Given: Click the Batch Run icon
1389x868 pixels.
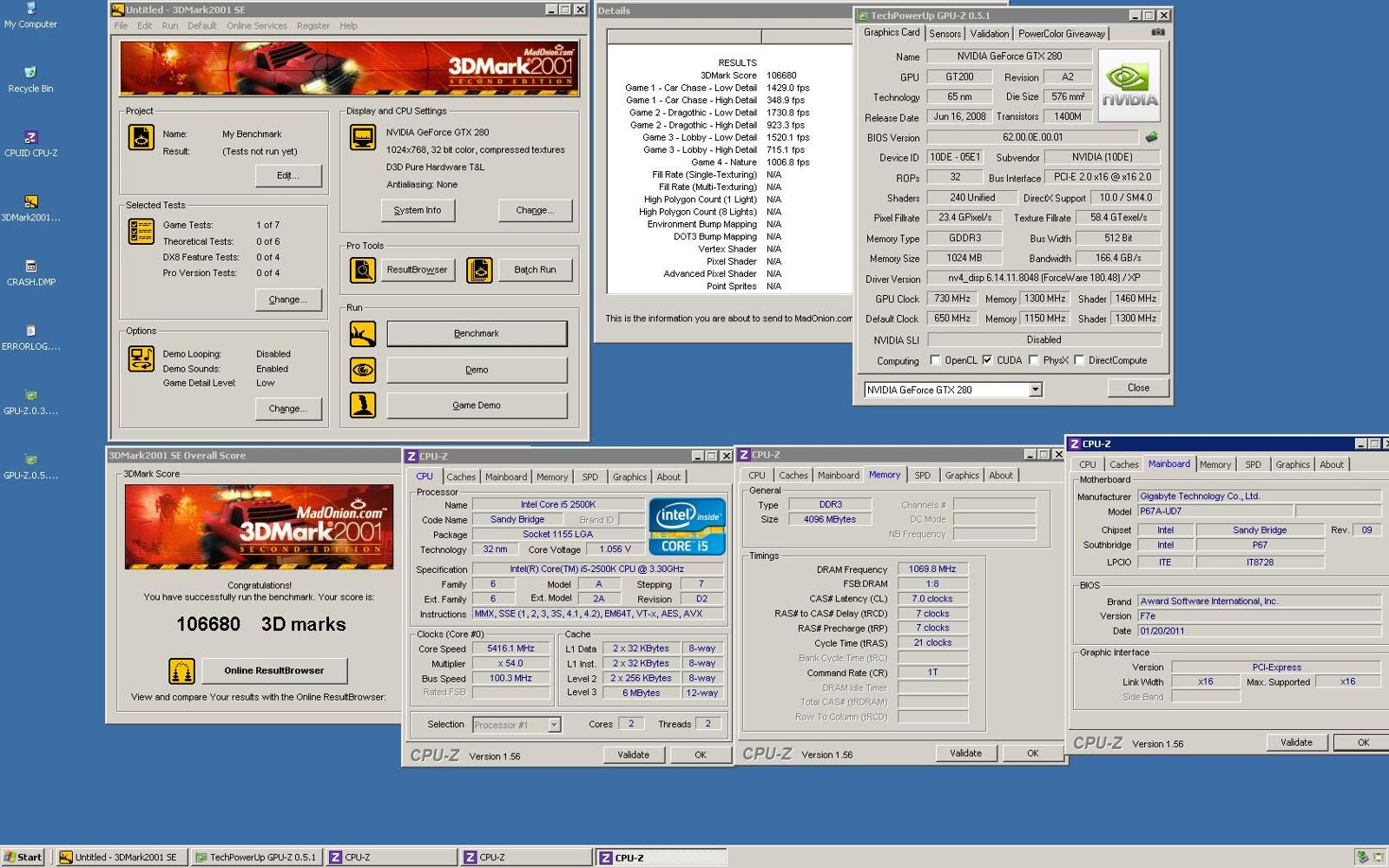Looking at the screenshot, I should (478, 270).
